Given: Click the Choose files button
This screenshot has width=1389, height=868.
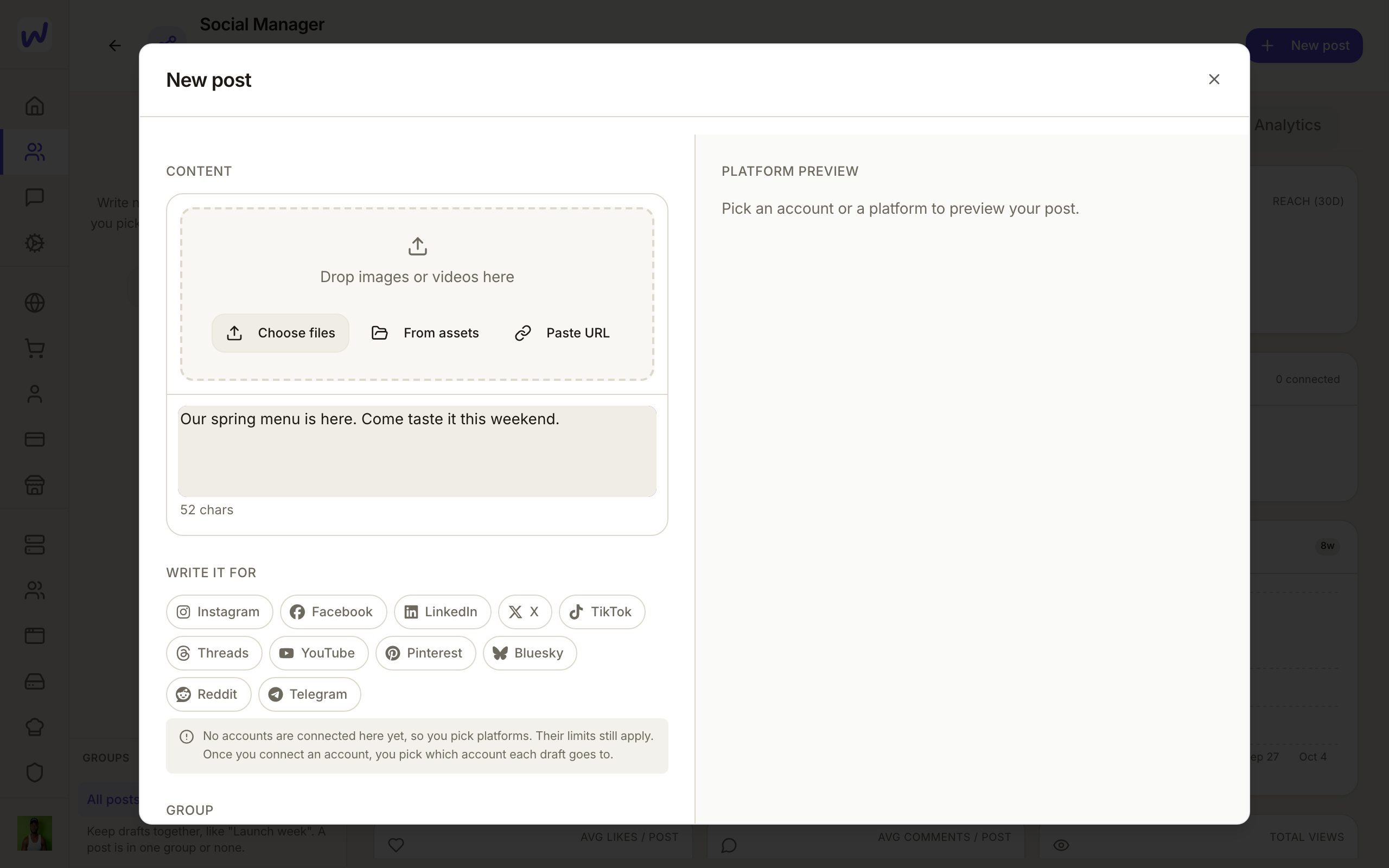Looking at the screenshot, I should (280, 333).
